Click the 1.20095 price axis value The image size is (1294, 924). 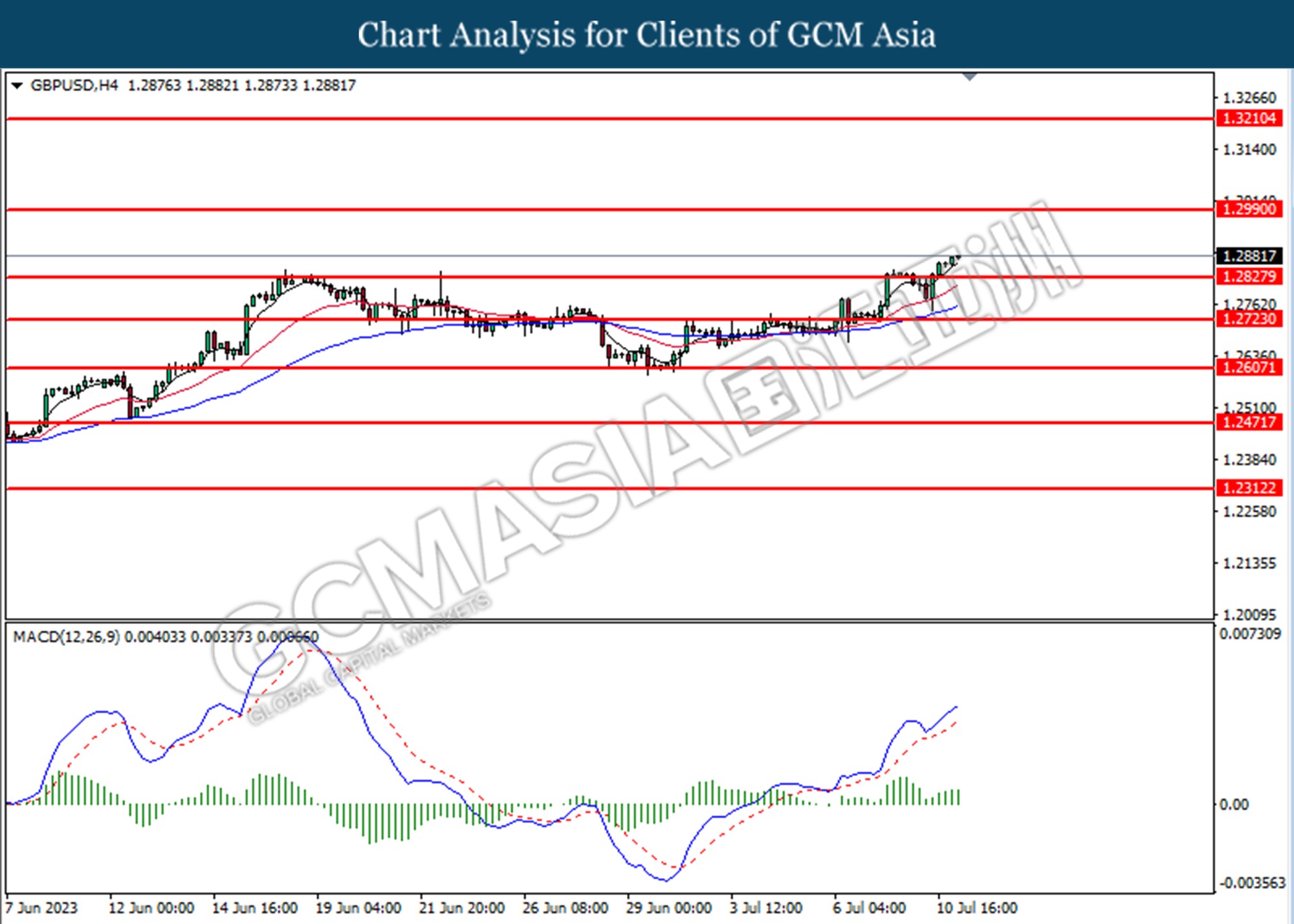(x=1249, y=615)
